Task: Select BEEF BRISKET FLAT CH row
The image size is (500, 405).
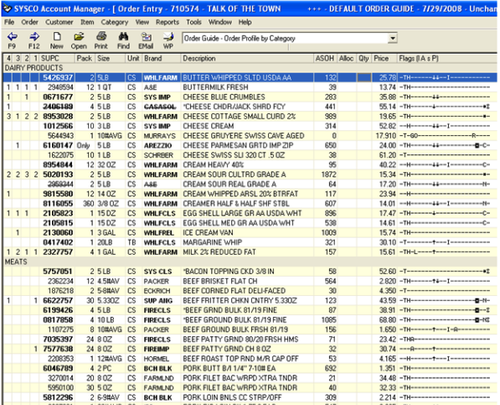Action: [x=250, y=281]
